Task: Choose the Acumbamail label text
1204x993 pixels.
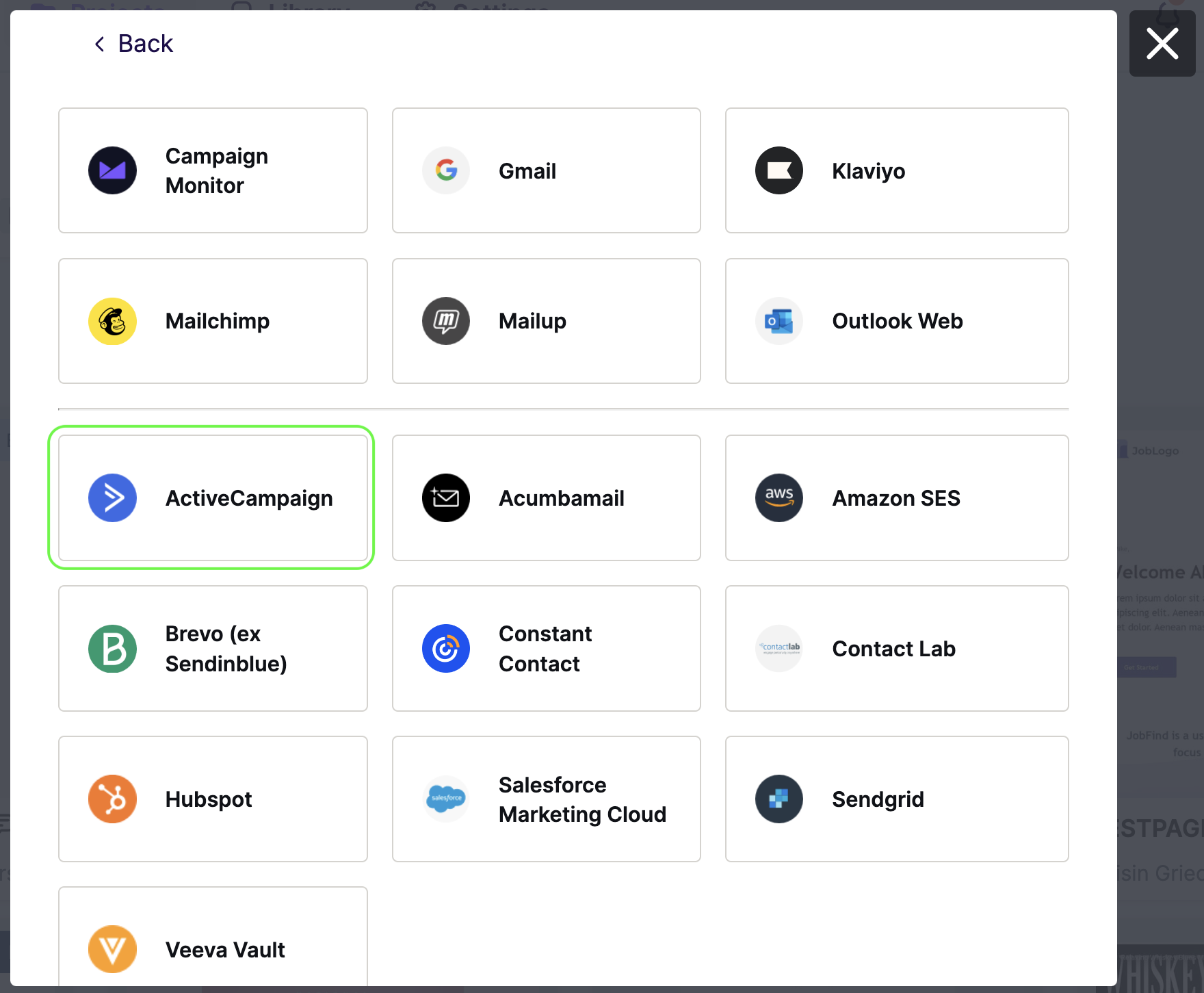Action: (562, 498)
